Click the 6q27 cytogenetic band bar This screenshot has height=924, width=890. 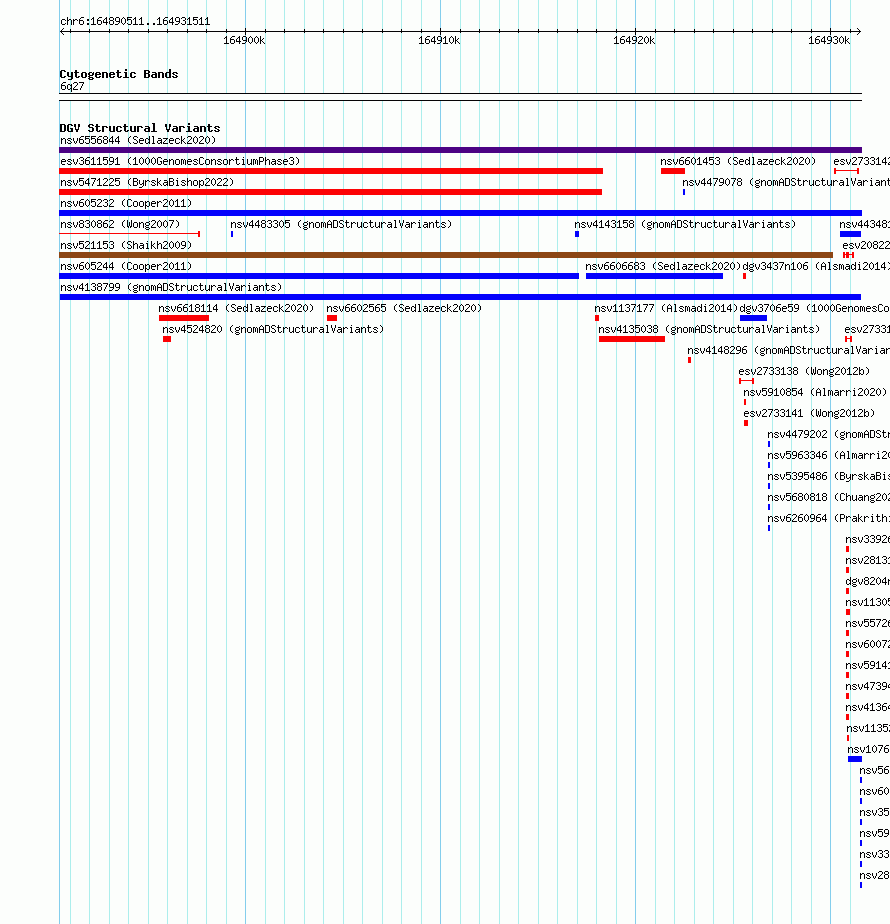[x=460, y=97]
